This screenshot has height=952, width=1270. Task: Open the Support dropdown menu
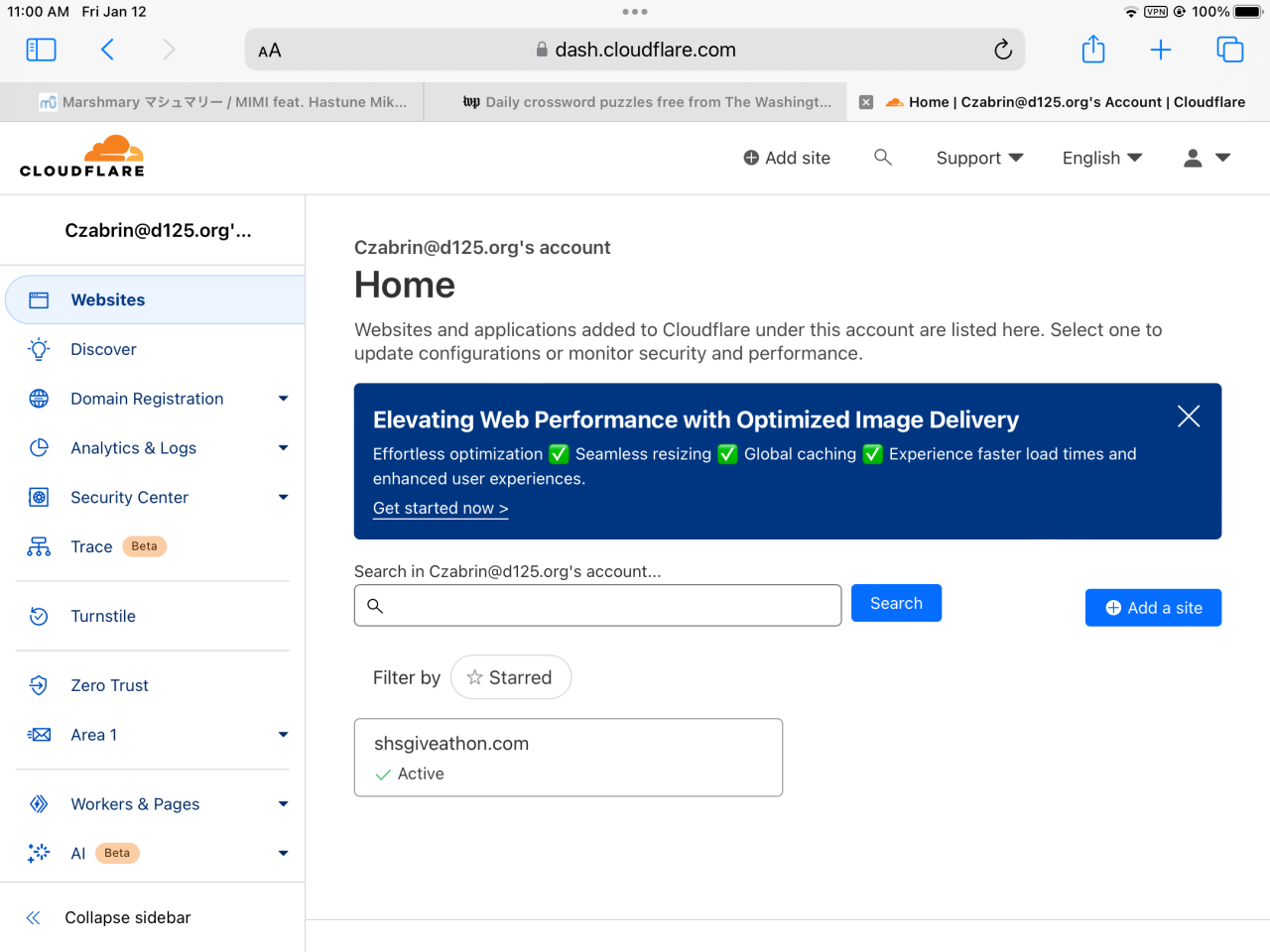[x=979, y=158]
